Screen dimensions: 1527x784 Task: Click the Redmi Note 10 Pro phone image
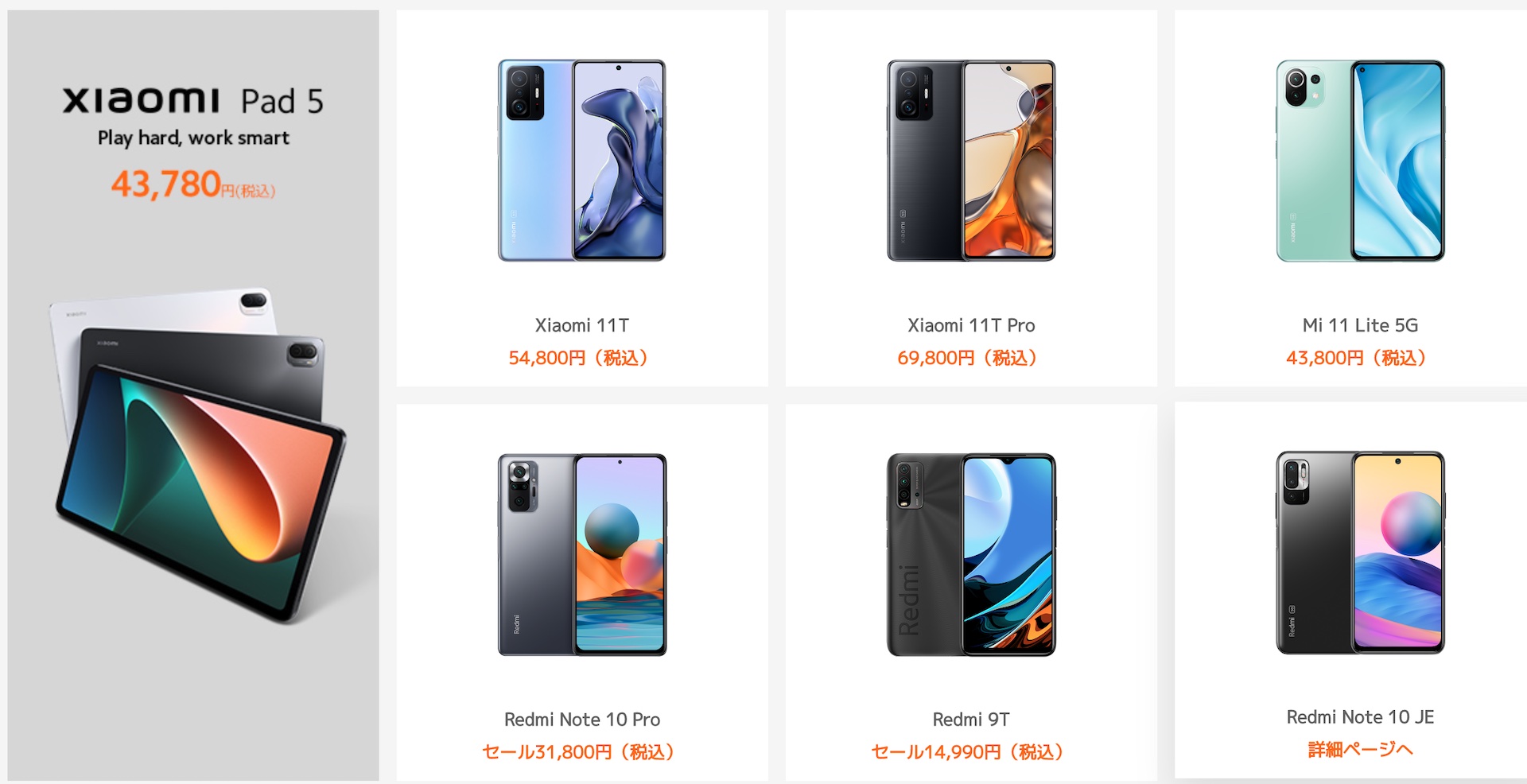tap(582, 555)
